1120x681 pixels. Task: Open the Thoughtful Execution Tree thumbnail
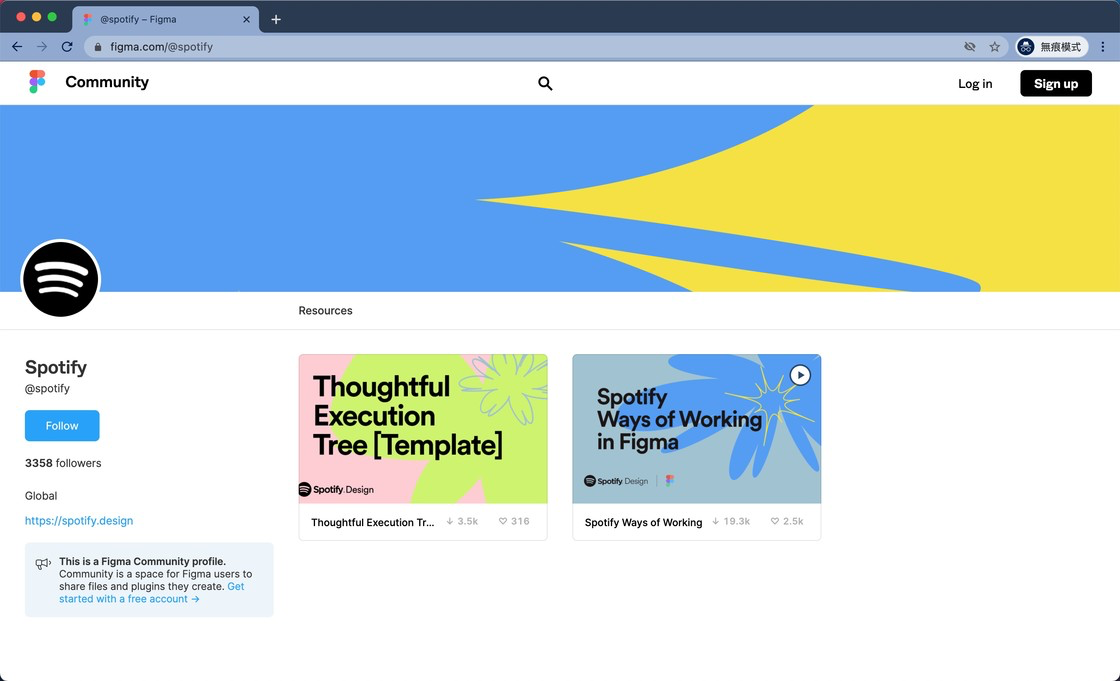pyautogui.click(x=423, y=429)
